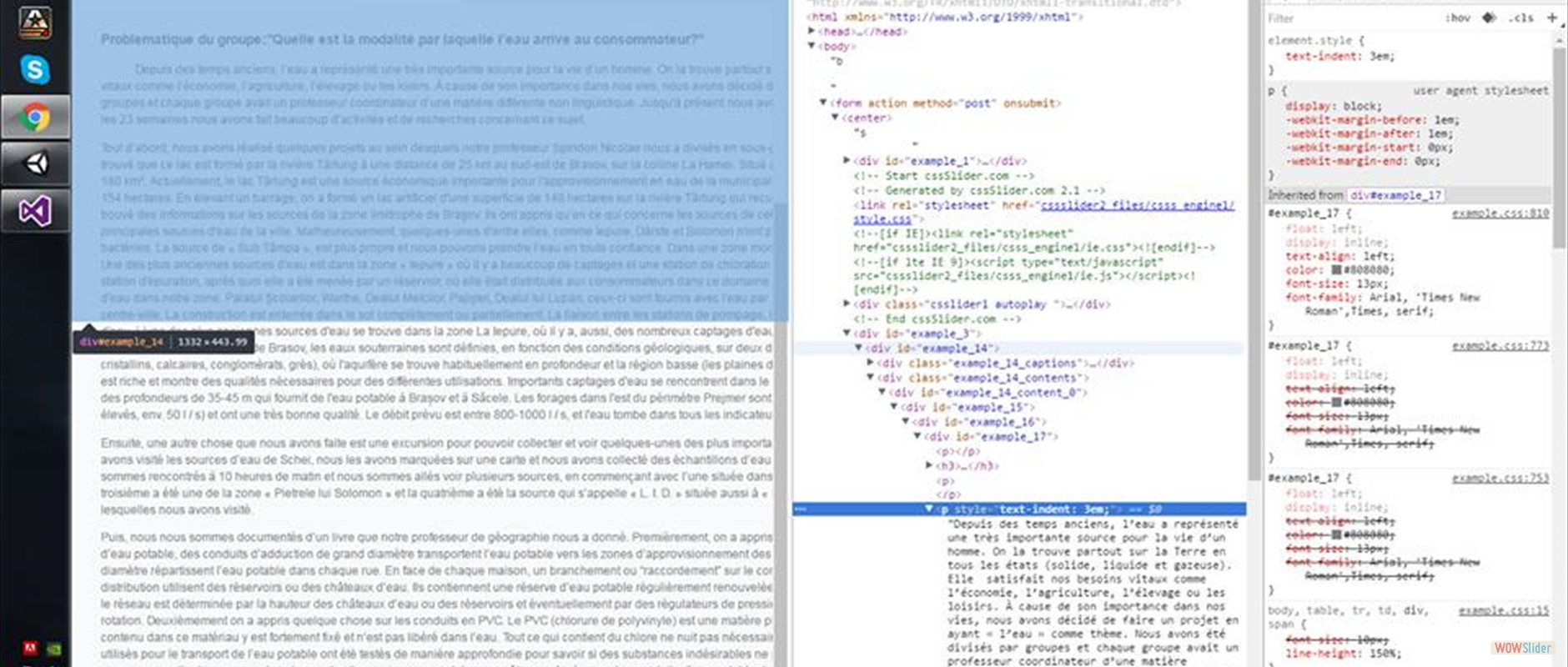Image resolution: width=1568 pixels, height=667 pixels.
Task: Open struck color swatch in example.css:773 rule
Action: tap(1335, 403)
